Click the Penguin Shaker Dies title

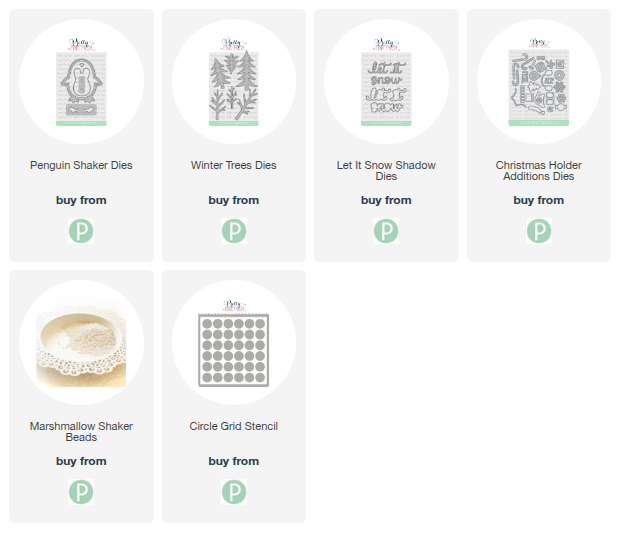pyautogui.click(x=81, y=166)
